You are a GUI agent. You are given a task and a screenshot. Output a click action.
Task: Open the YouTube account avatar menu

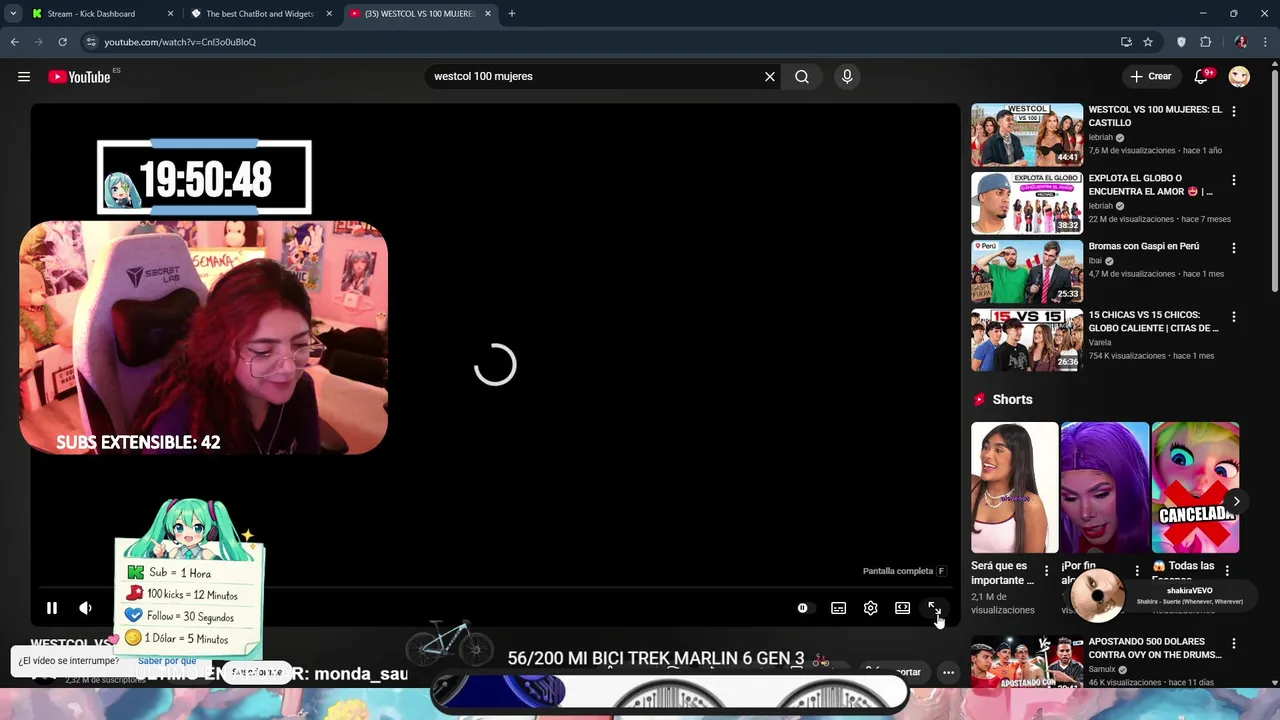tap(1239, 77)
